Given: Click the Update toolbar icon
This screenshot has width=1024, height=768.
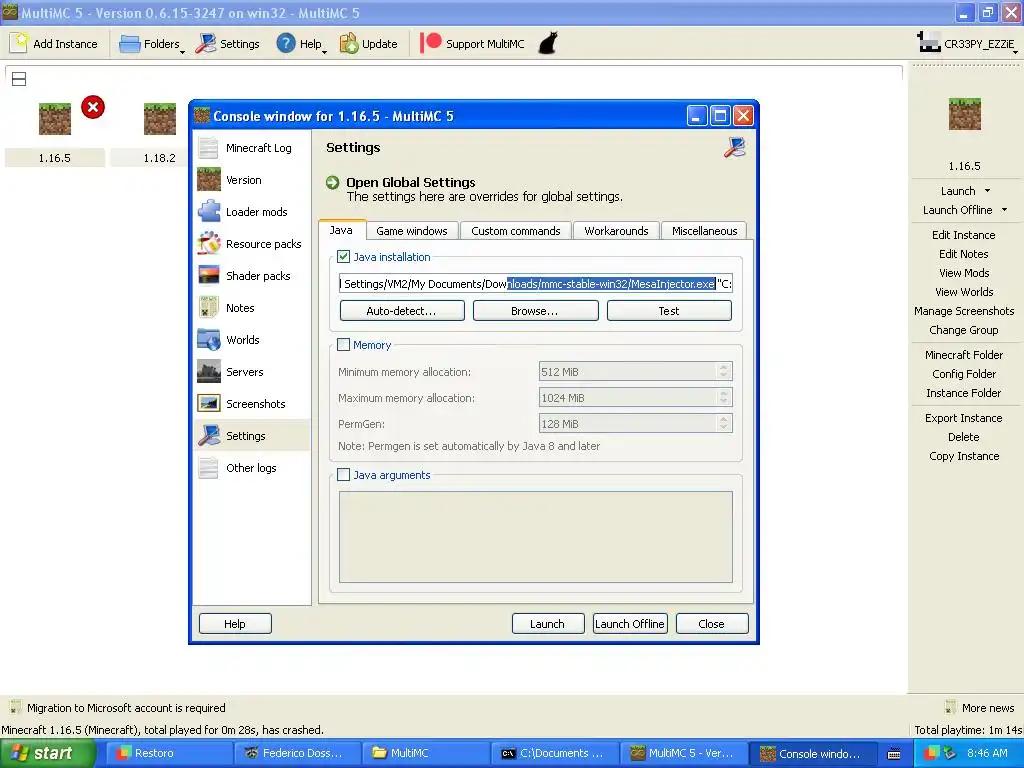Looking at the screenshot, I should point(349,43).
